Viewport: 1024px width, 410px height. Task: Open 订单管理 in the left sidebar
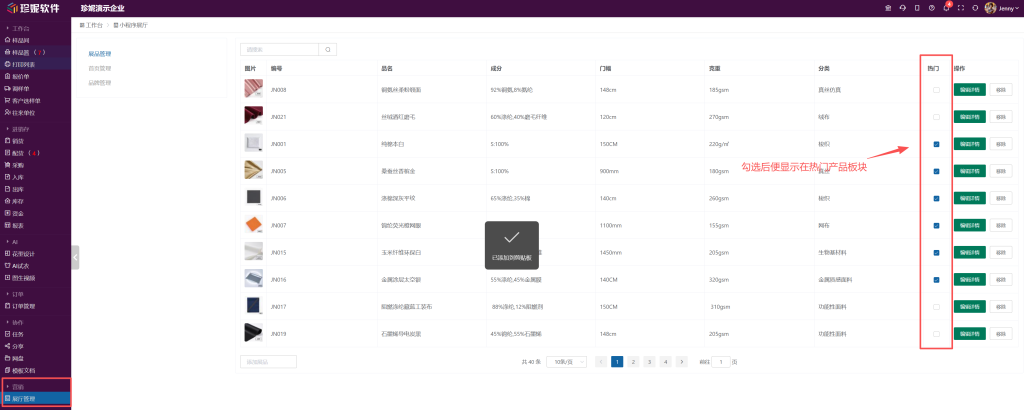point(22,306)
